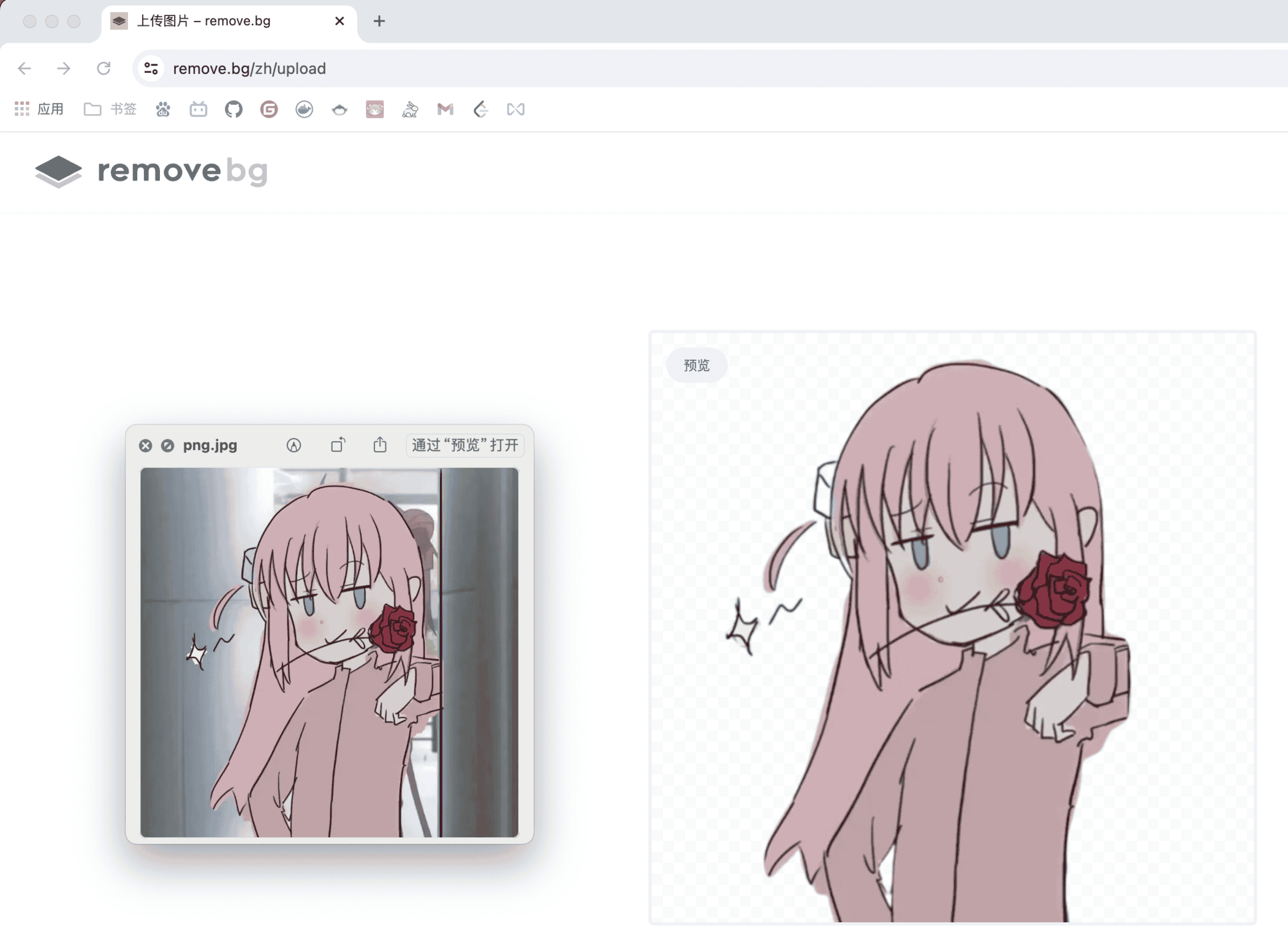Click the rotate icon in Quick Look

[x=338, y=445]
